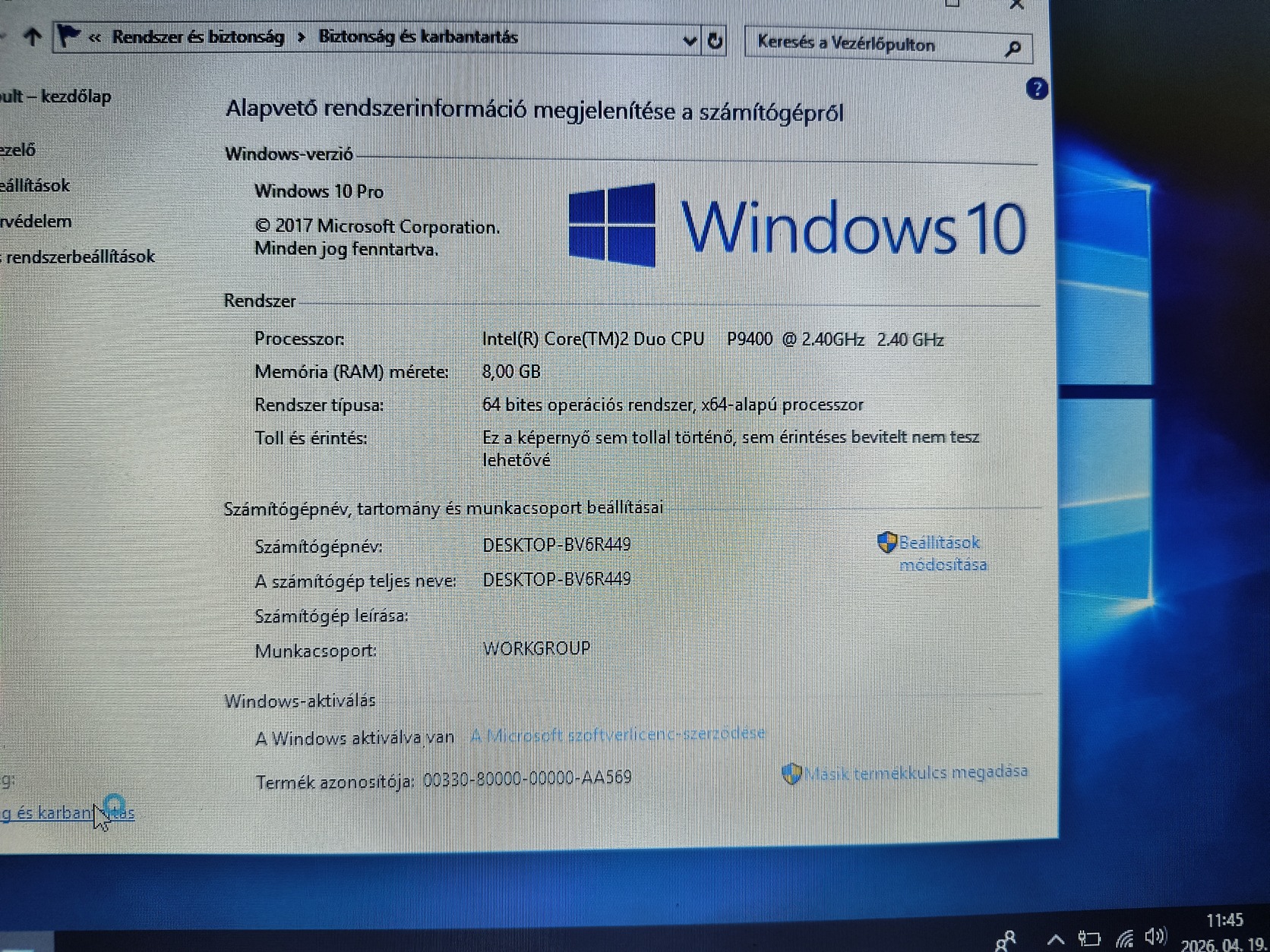Show hidden tray icons with the chevron
The image size is (1270, 952).
click(x=1055, y=940)
